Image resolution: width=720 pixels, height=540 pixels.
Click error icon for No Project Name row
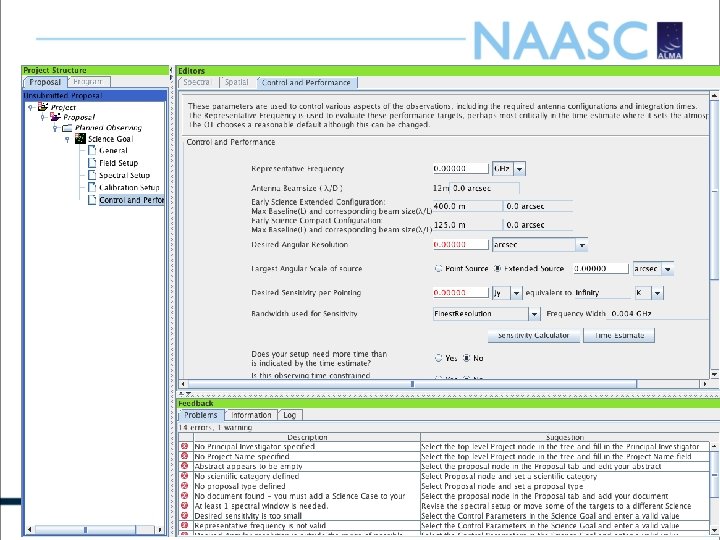[185, 456]
